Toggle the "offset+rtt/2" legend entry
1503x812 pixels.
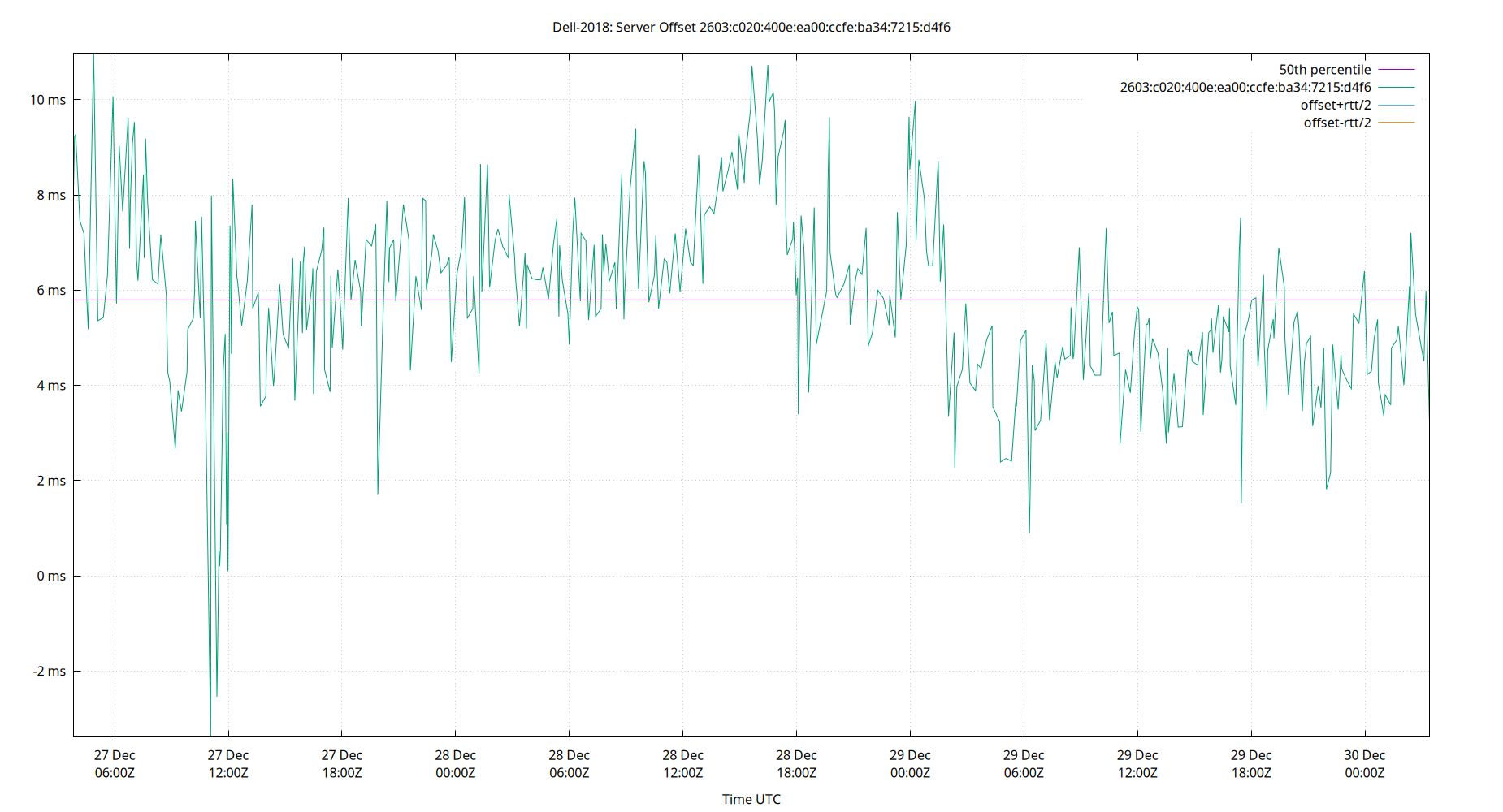click(1334, 104)
